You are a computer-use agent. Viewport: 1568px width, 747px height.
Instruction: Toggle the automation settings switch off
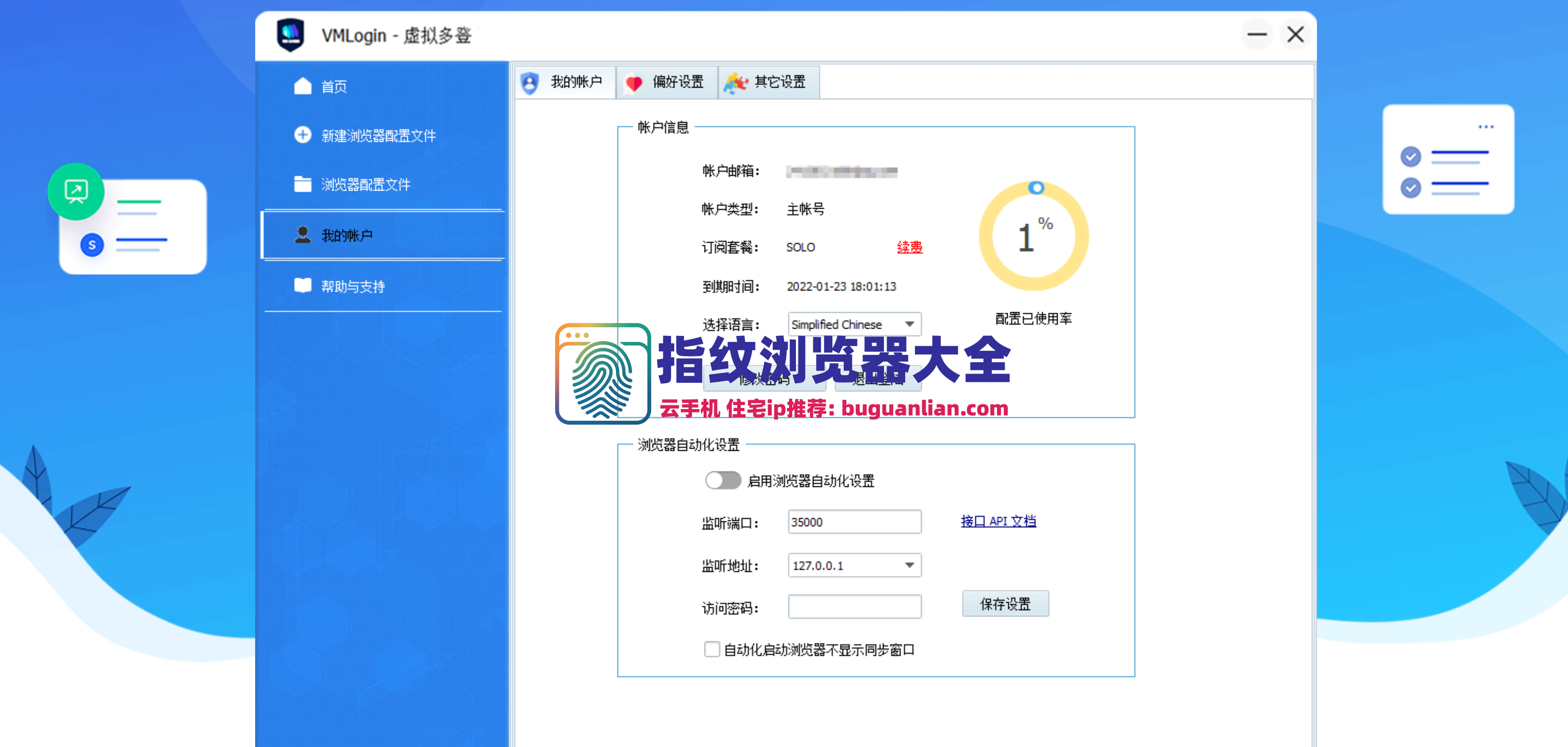coord(723,481)
